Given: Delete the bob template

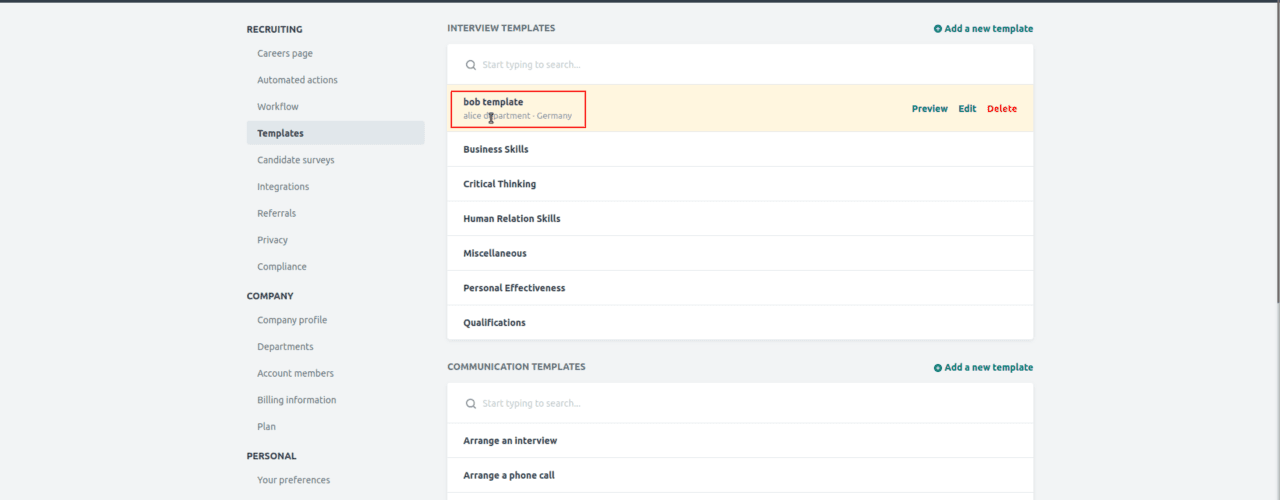Looking at the screenshot, I should point(1002,109).
